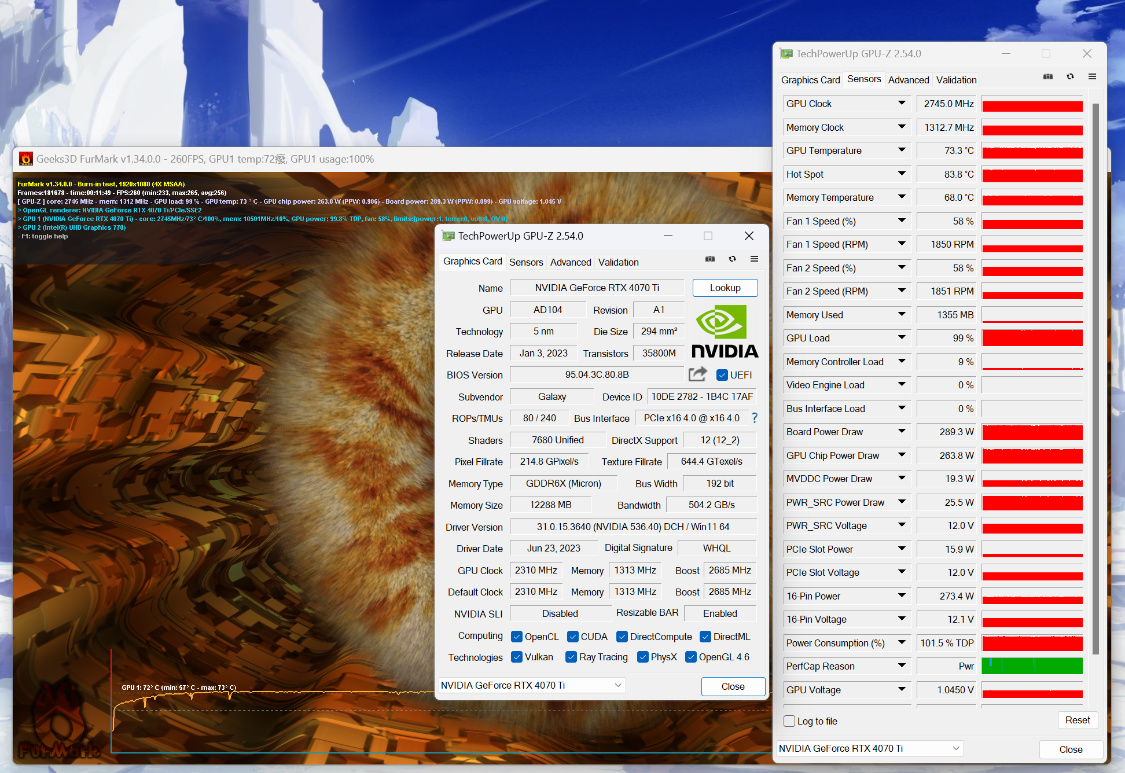Toggle the OpenCL checkbox
The image size is (1125, 773).
coord(517,637)
